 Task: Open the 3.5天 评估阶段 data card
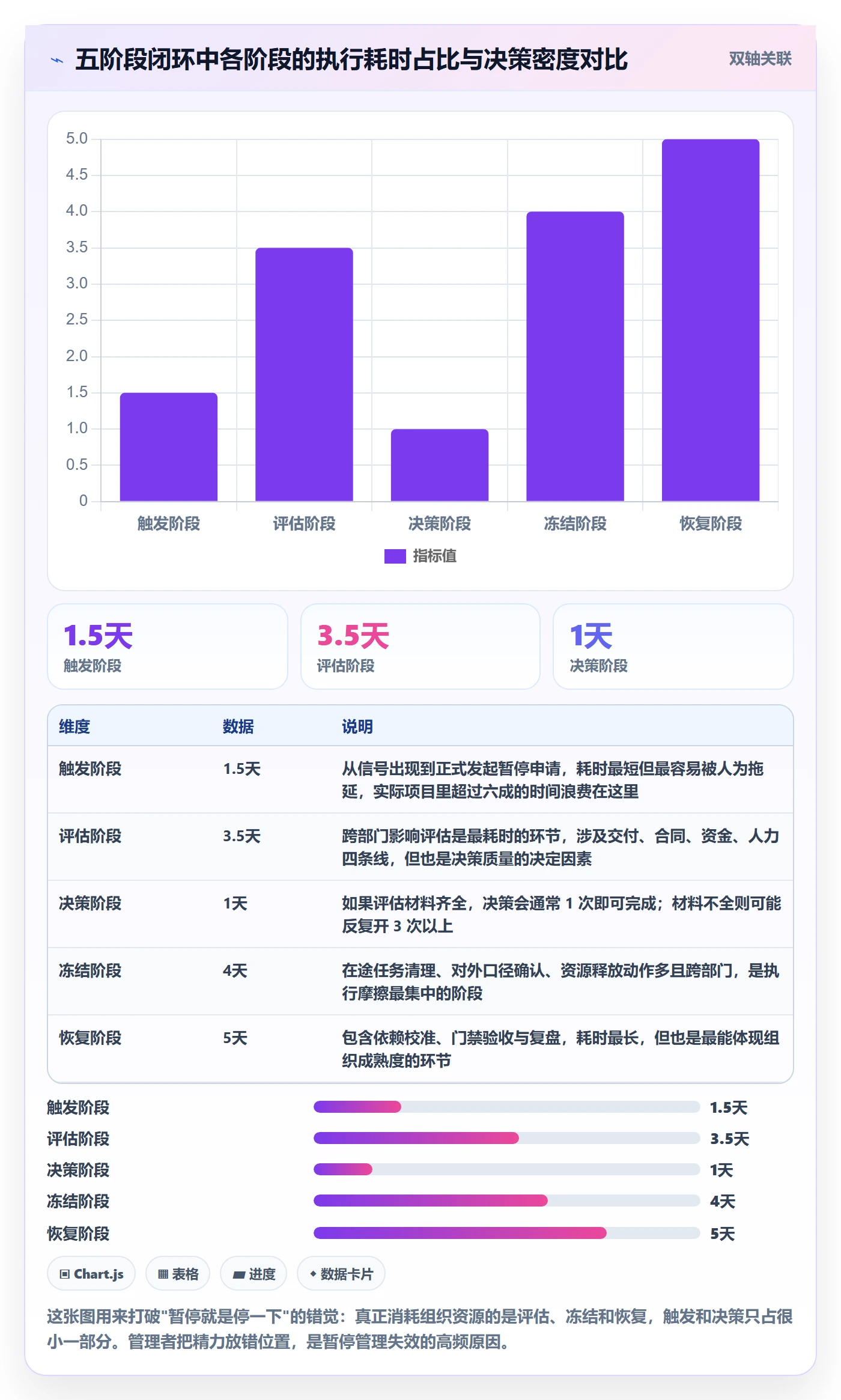(x=421, y=647)
